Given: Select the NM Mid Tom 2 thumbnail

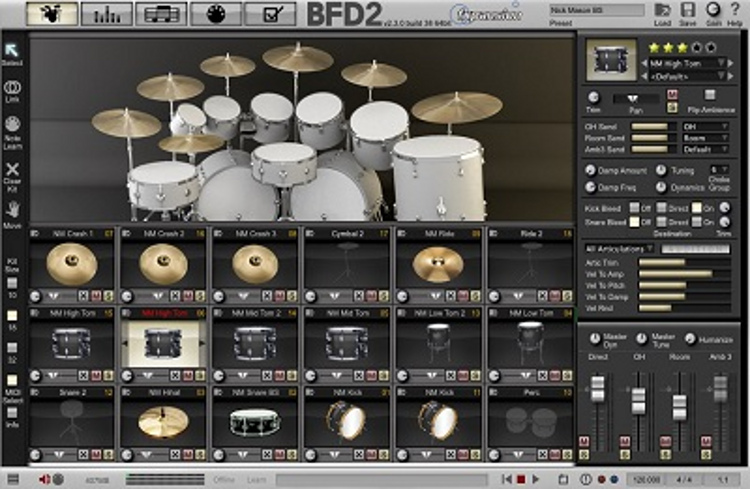Looking at the screenshot, I should pyautogui.click(x=255, y=343).
